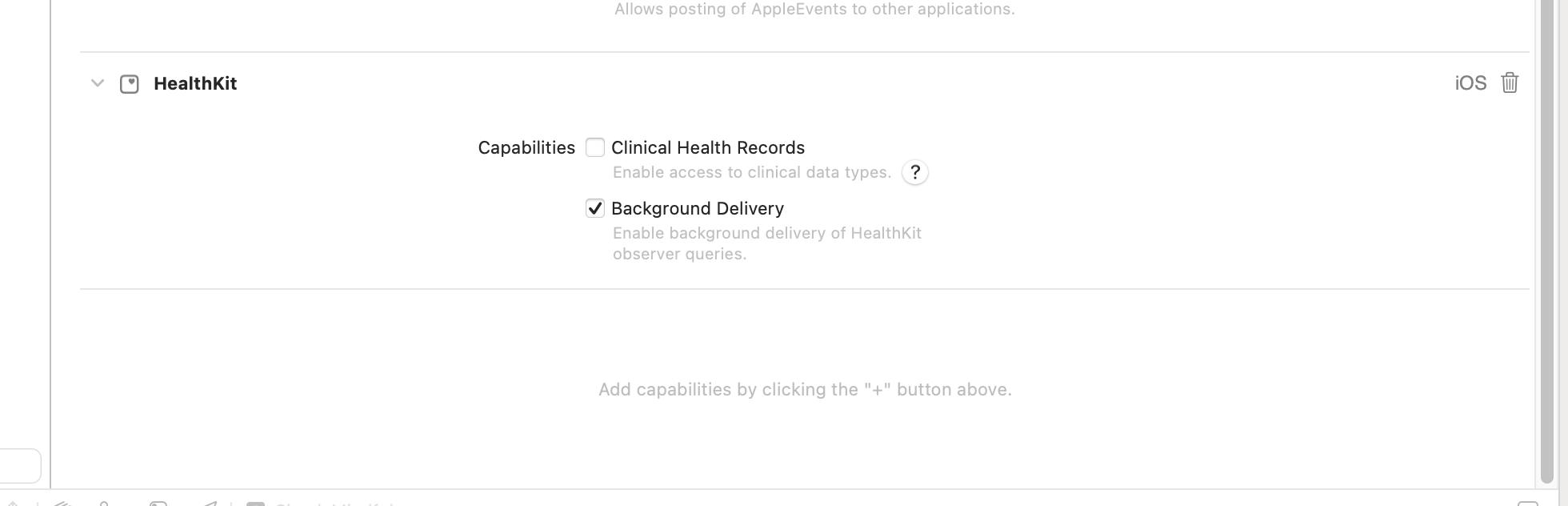The image size is (1568, 506).
Task: Collapse the HealthKit capability section
Action: point(98,83)
